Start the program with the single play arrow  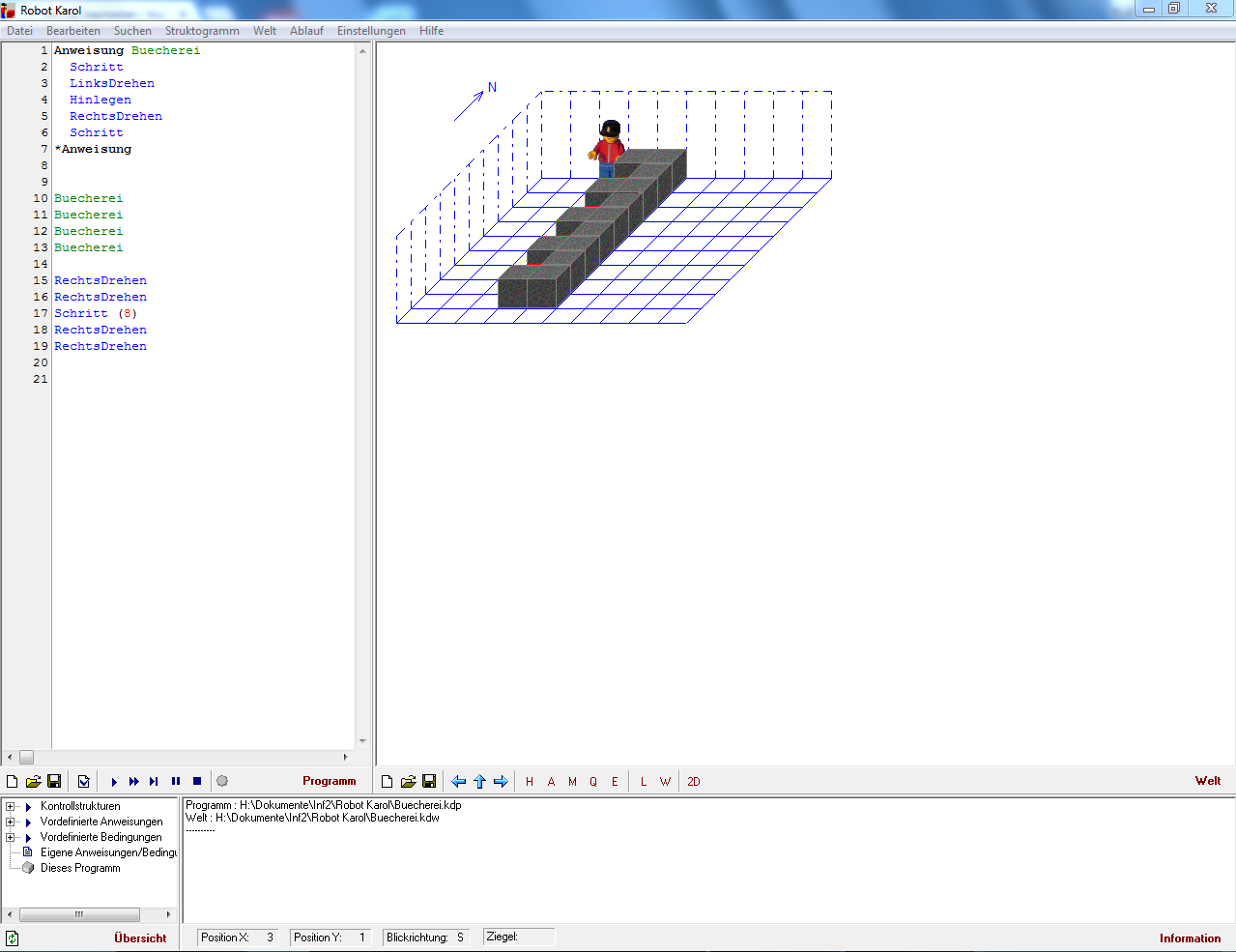click(114, 782)
